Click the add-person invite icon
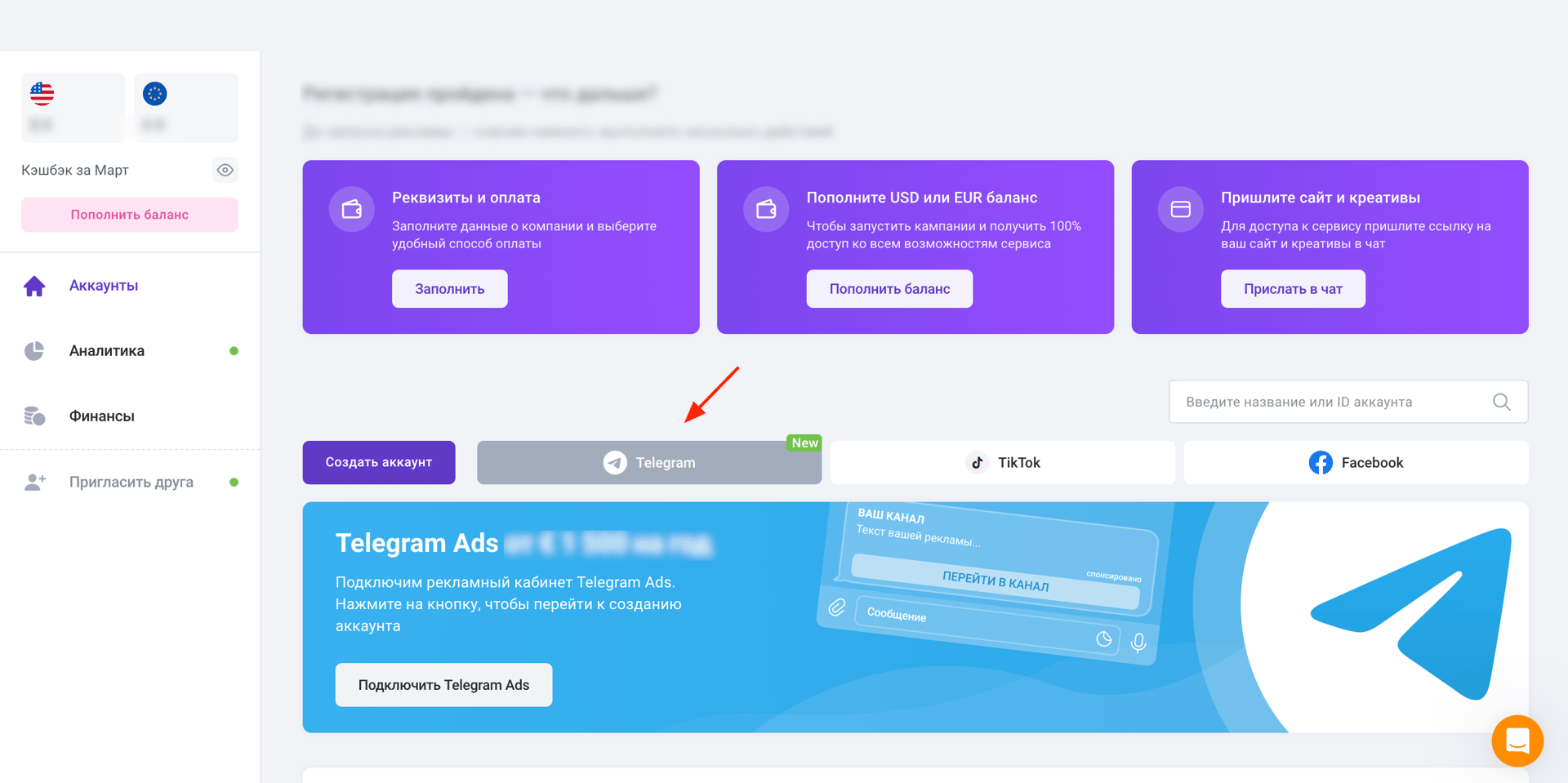This screenshot has height=783, width=1568. 34,483
